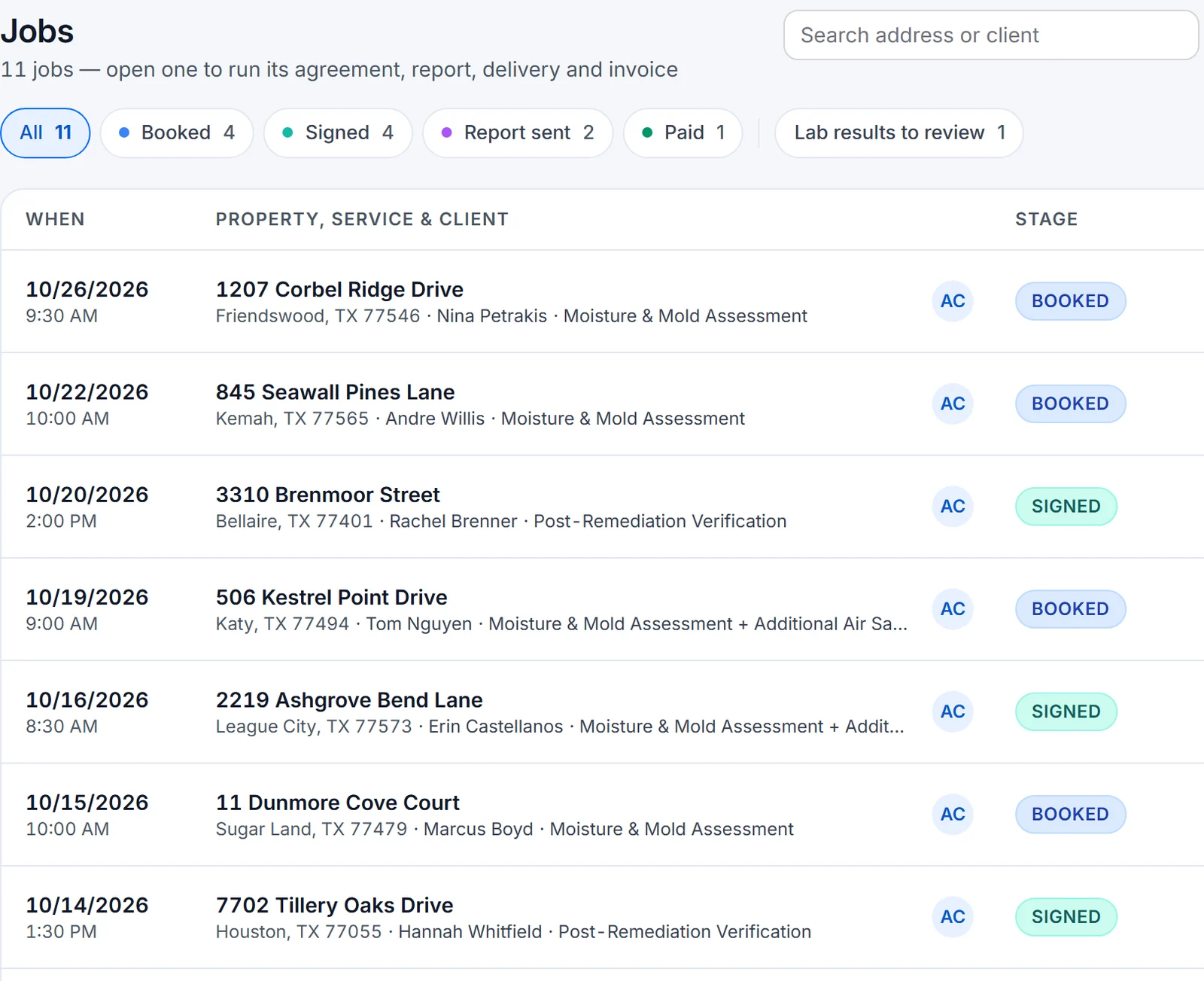Click SIGNED badge for 3310 Brenmoor Street
1204x981 pixels.
1066,507
